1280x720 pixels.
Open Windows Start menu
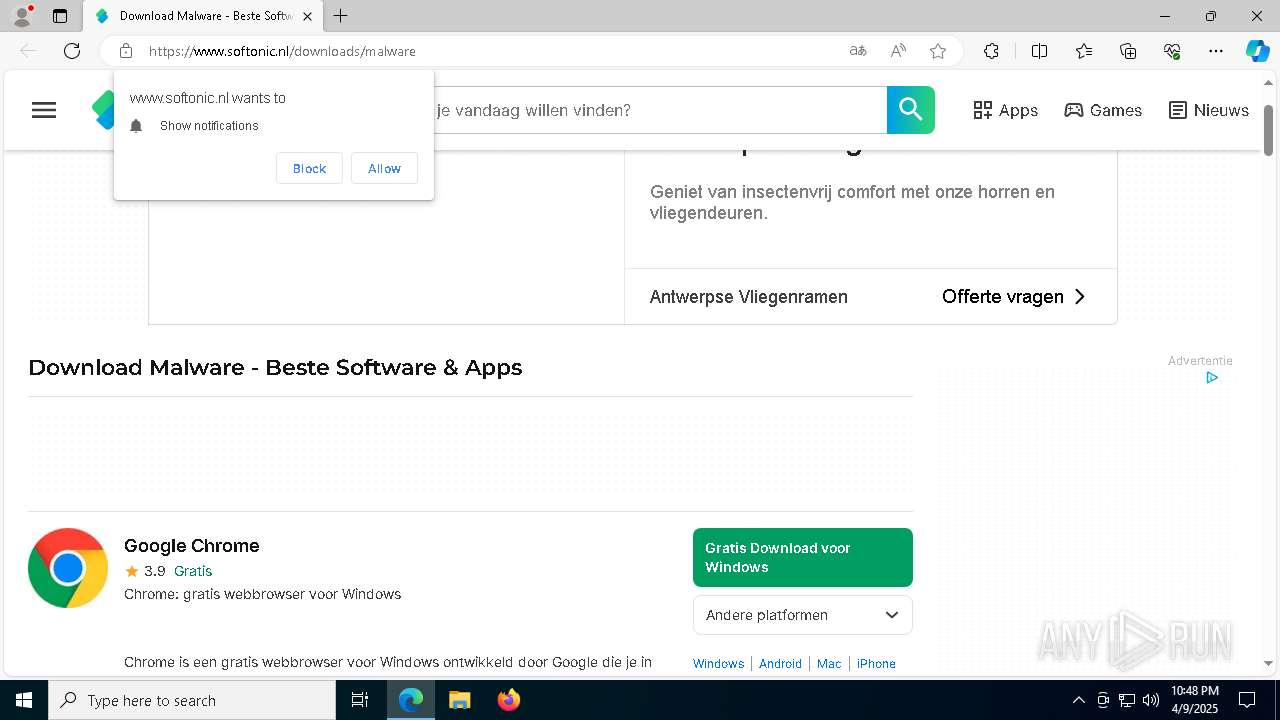pos(24,700)
